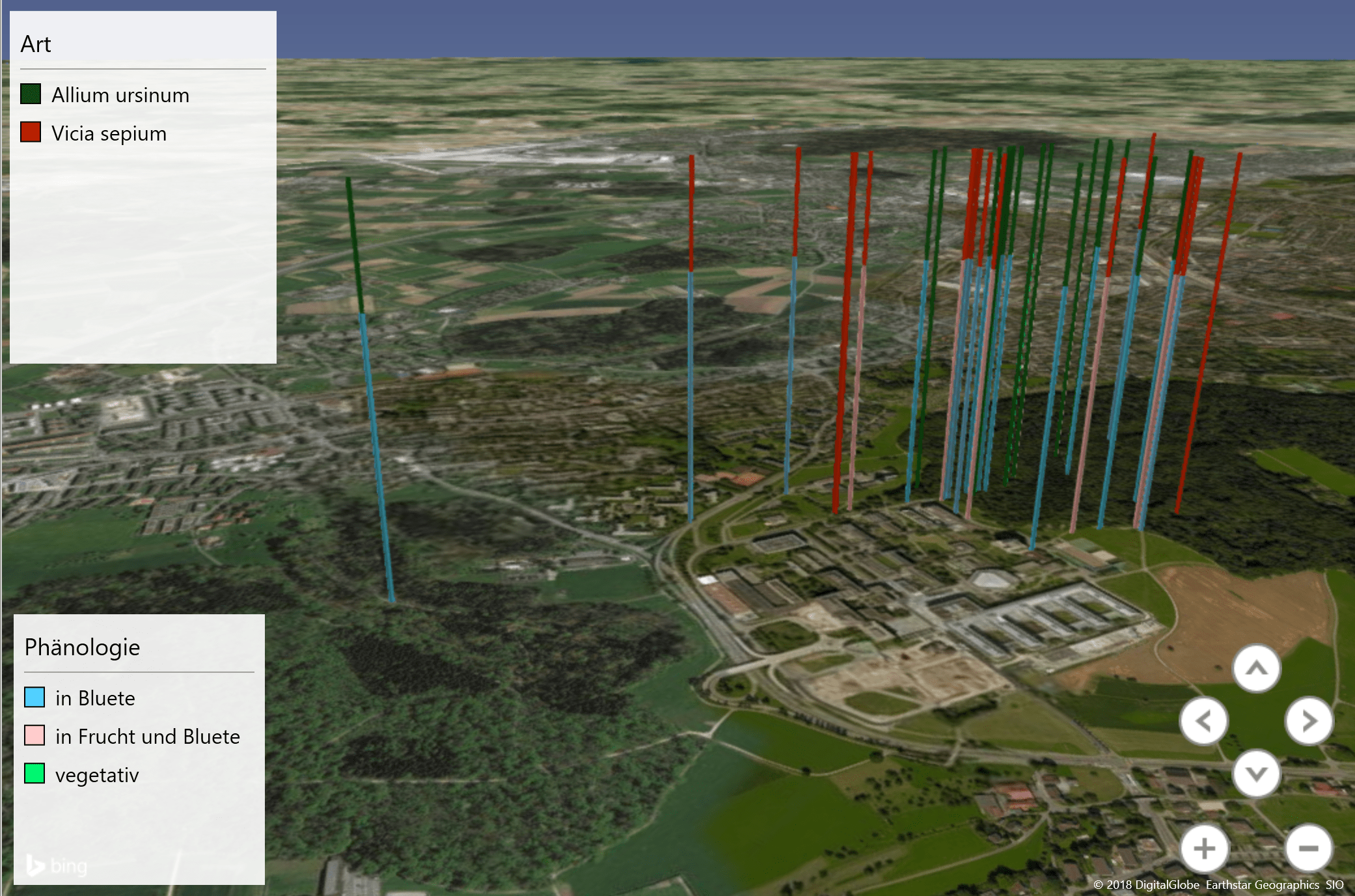Viewport: 1355px width, 896px height.
Task: Zoom in with the plus button
Action: tap(1204, 848)
